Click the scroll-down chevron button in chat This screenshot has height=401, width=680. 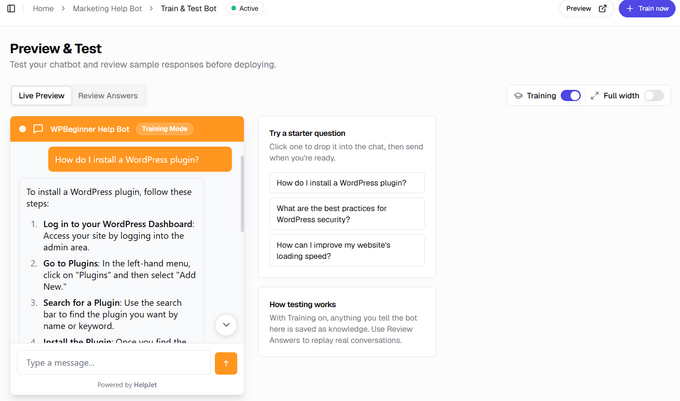click(x=226, y=325)
